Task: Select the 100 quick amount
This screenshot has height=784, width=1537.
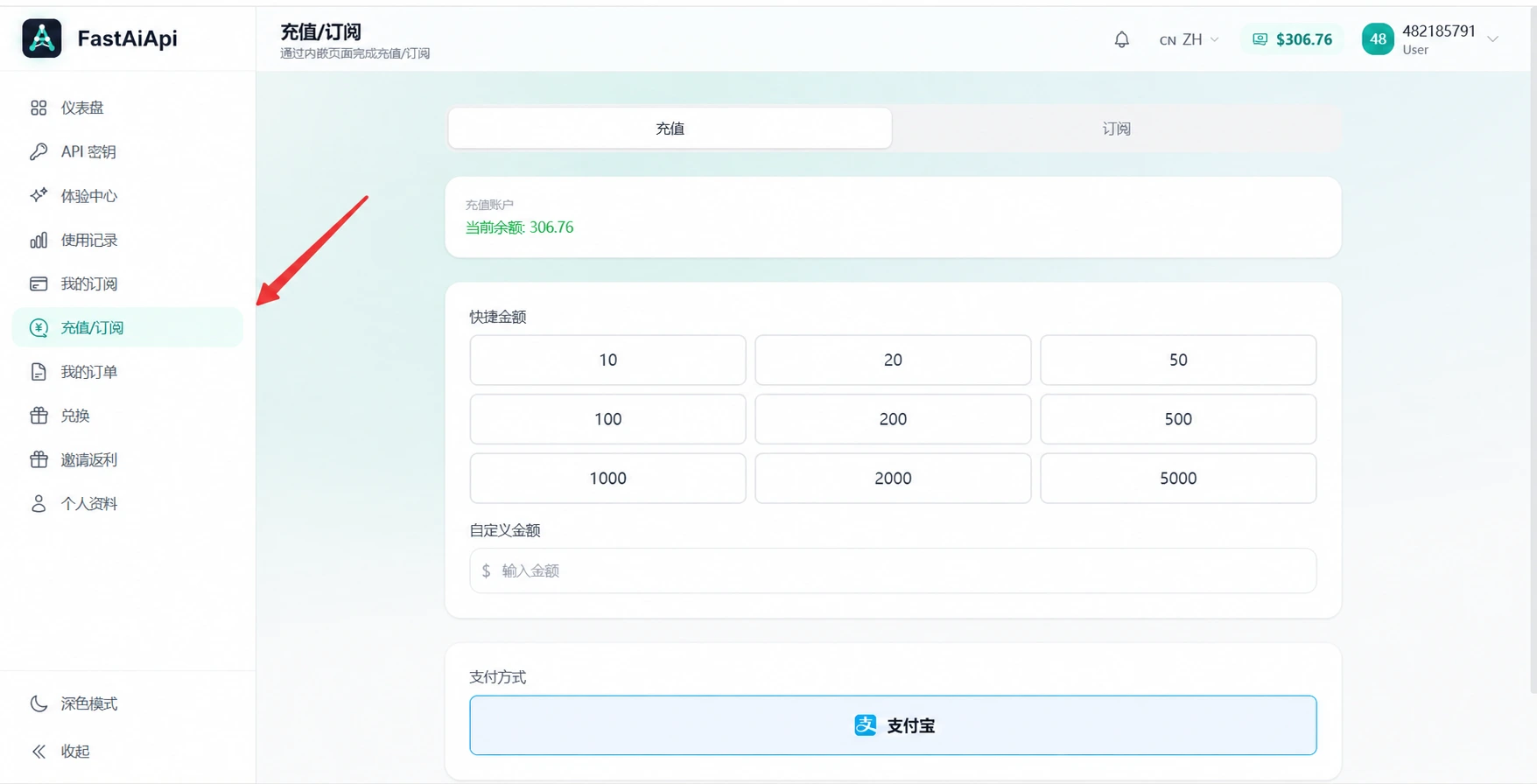Action: click(x=607, y=419)
